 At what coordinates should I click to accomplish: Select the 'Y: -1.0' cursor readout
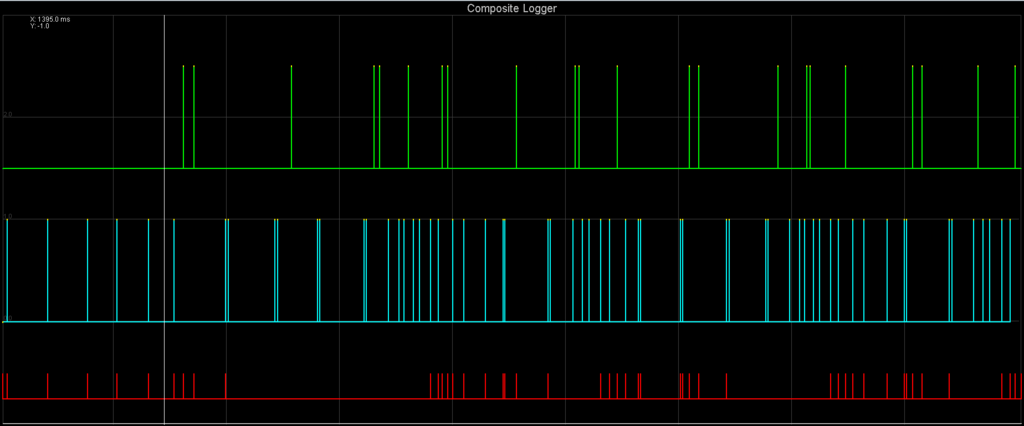(40, 26)
